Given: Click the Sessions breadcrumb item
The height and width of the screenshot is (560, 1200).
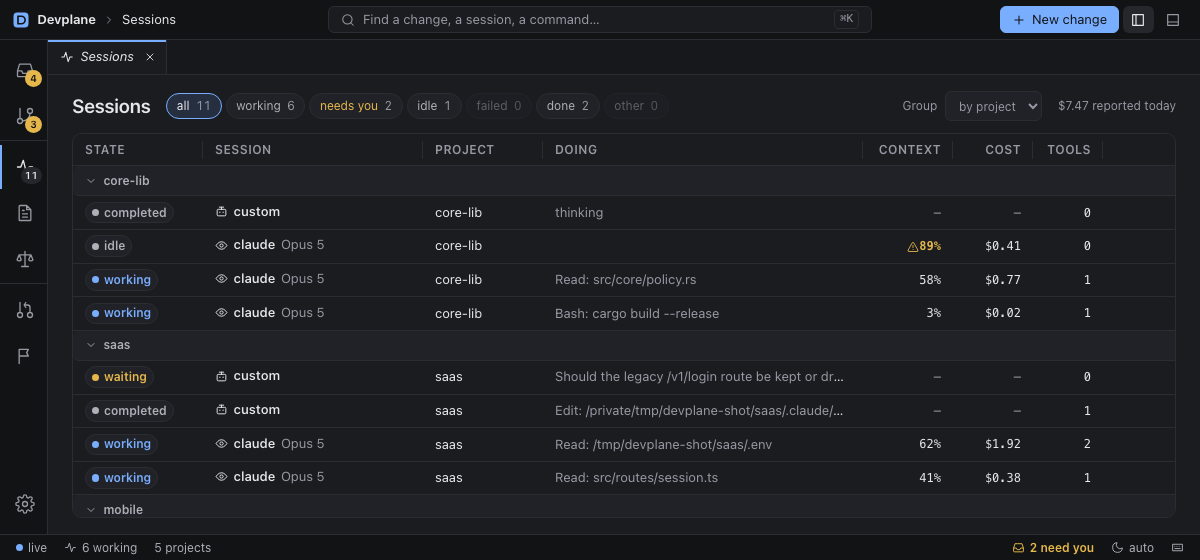Looking at the screenshot, I should tap(148, 19).
